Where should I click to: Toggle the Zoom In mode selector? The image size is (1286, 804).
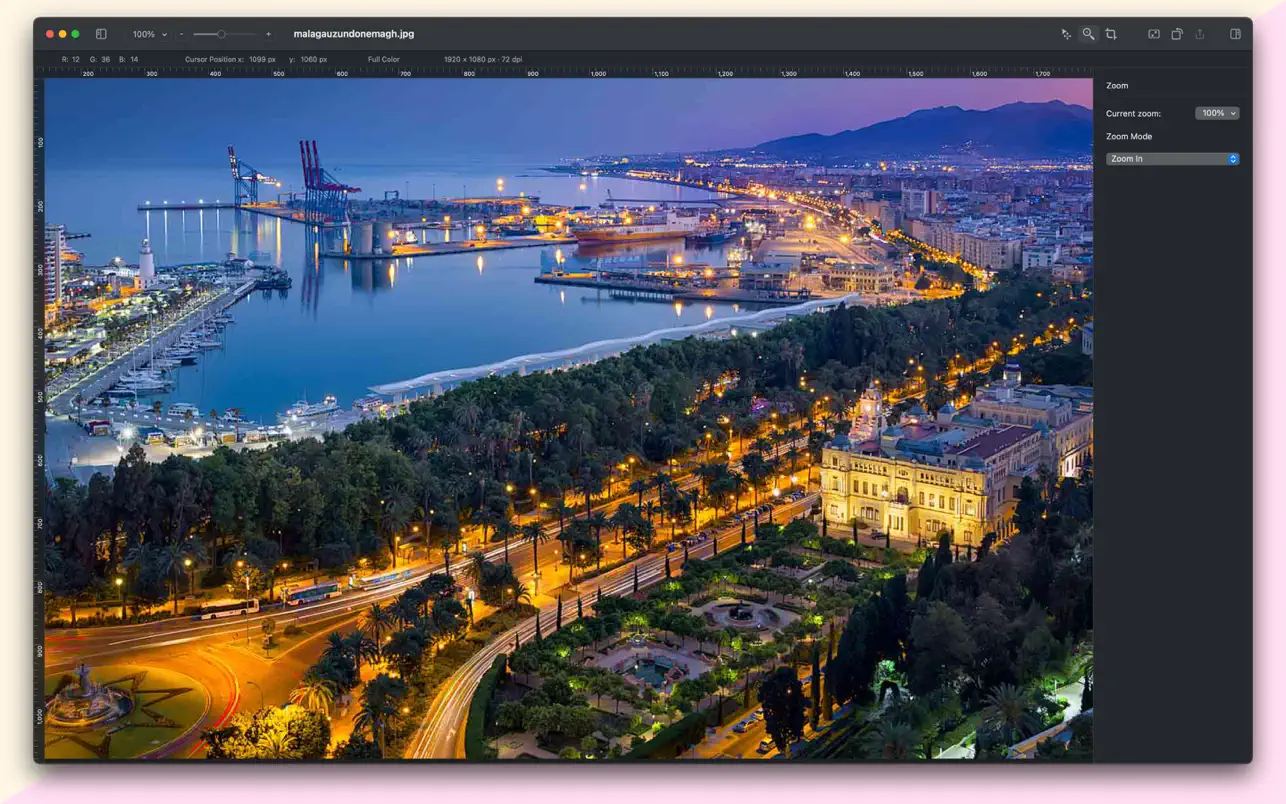(x=1172, y=158)
